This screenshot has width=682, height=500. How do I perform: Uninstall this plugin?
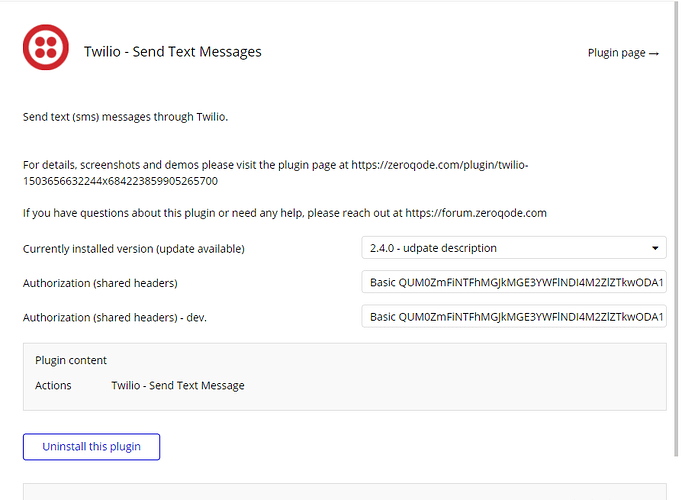coord(91,447)
